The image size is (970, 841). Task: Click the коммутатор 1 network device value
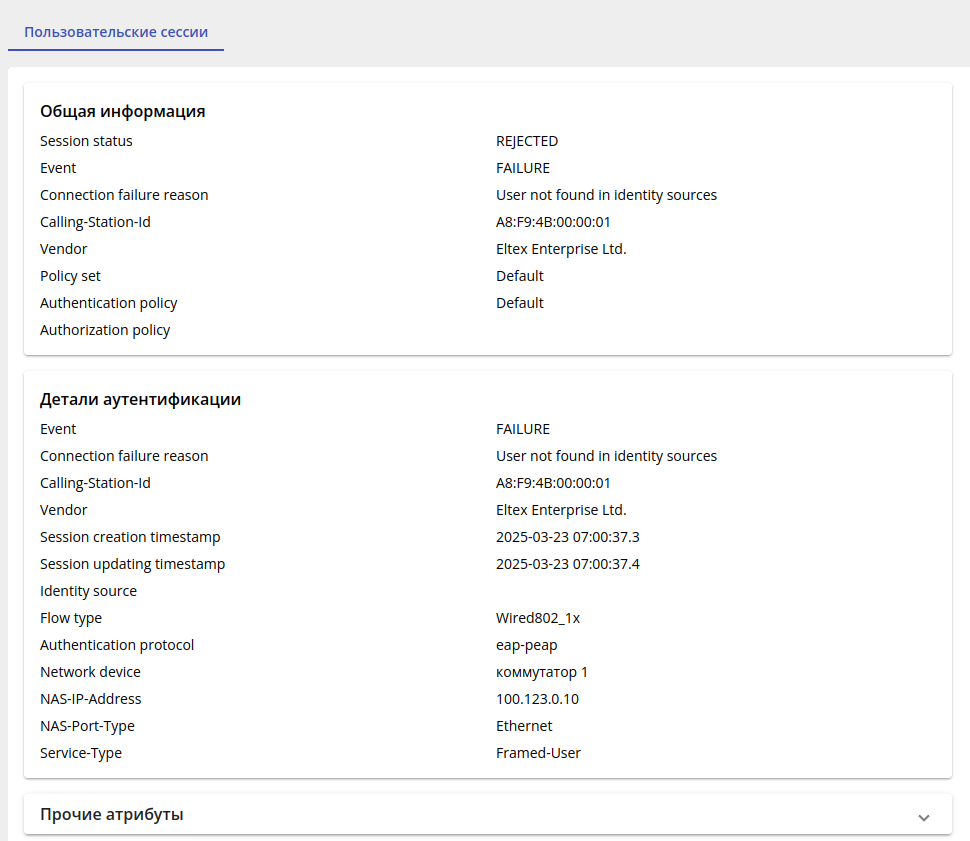(542, 672)
